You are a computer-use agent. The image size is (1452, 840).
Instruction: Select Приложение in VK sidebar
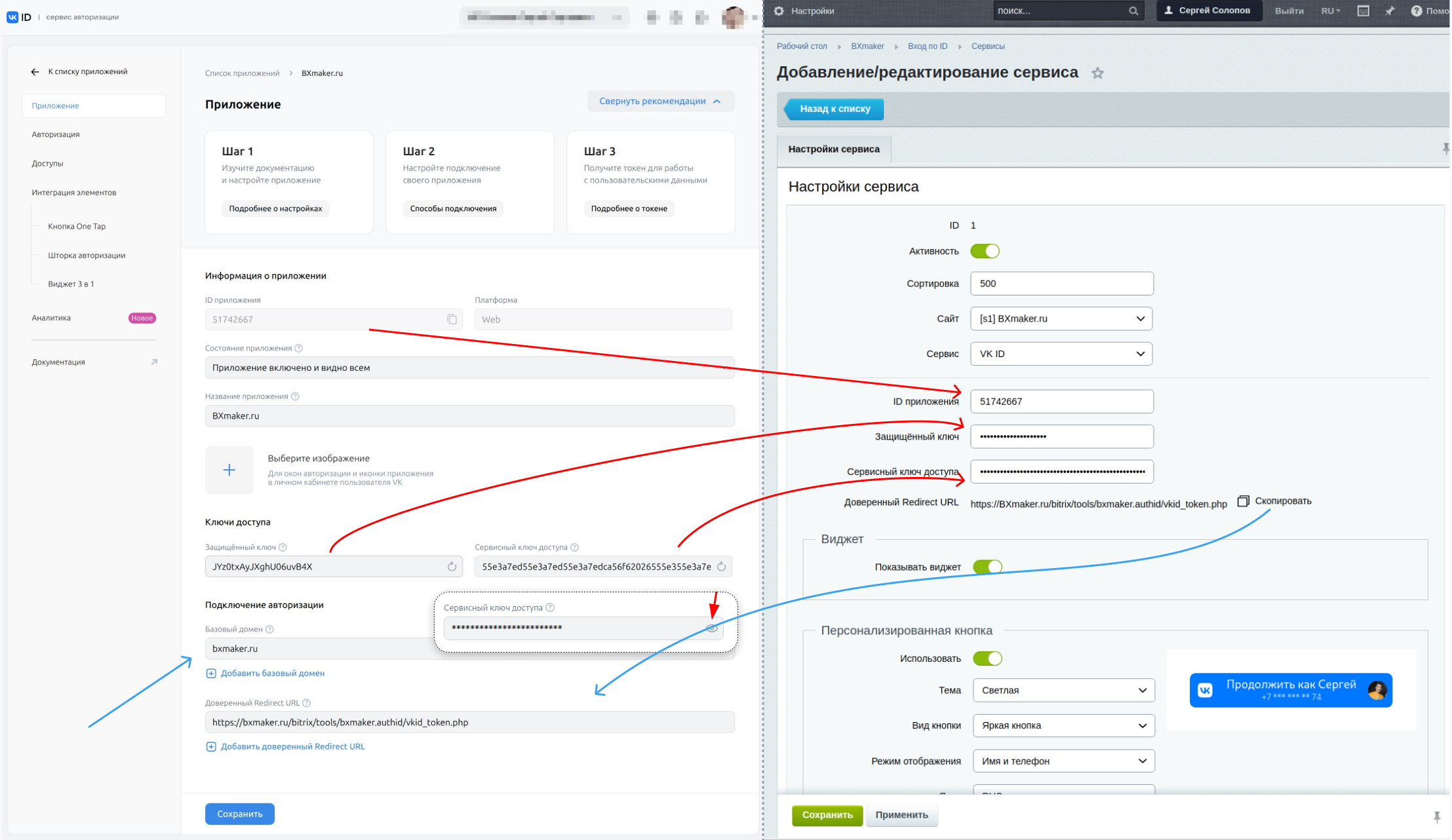coord(94,105)
